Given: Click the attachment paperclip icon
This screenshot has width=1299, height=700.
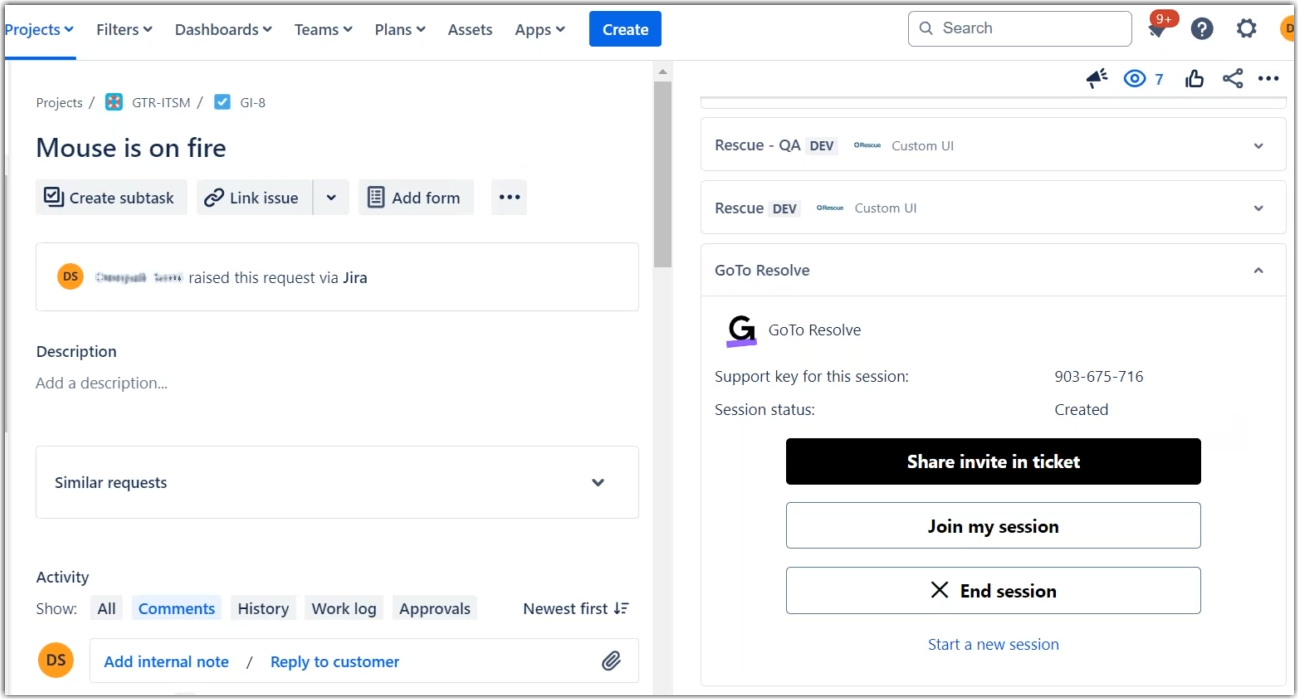Looking at the screenshot, I should coord(611,661).
